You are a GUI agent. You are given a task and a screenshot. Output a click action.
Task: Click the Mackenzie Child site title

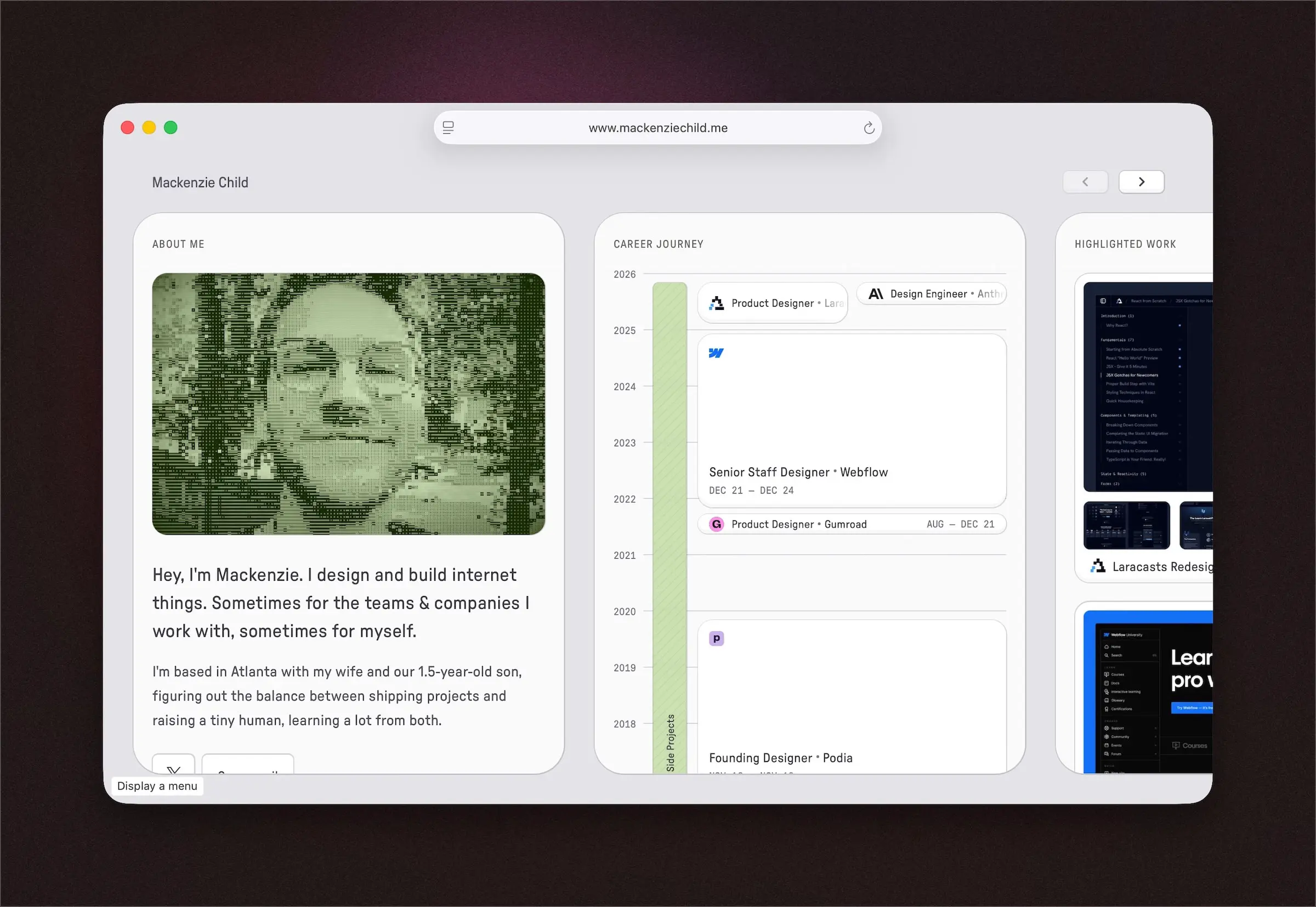click(x=200, y=183)
